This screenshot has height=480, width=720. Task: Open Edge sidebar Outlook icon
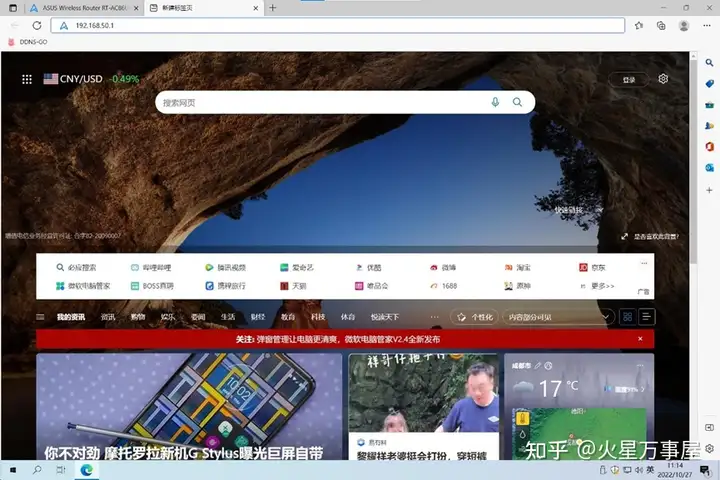click(709, 168)
